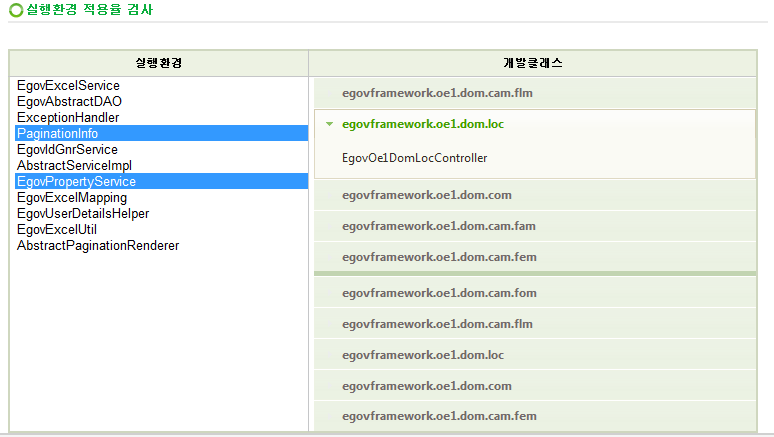774x437 pixels.
Task: Click the green circle icon beside the page title
Action: tap(15, 10)
